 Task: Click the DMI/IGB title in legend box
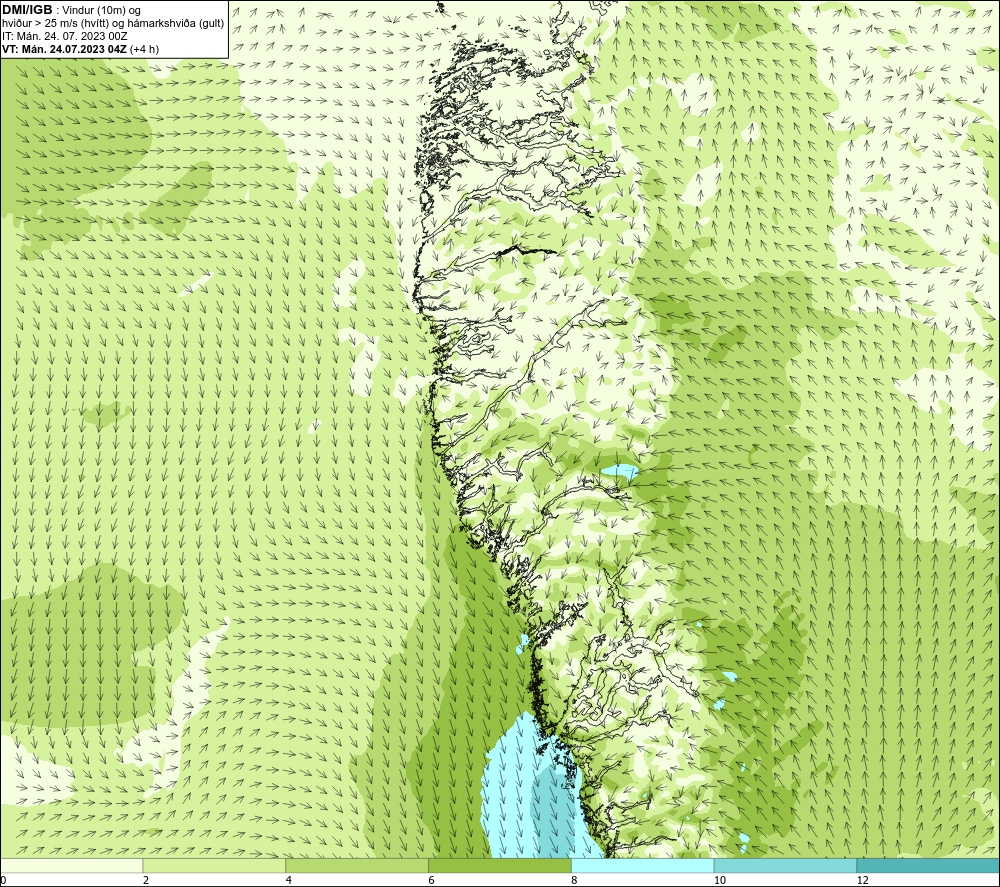27,10
